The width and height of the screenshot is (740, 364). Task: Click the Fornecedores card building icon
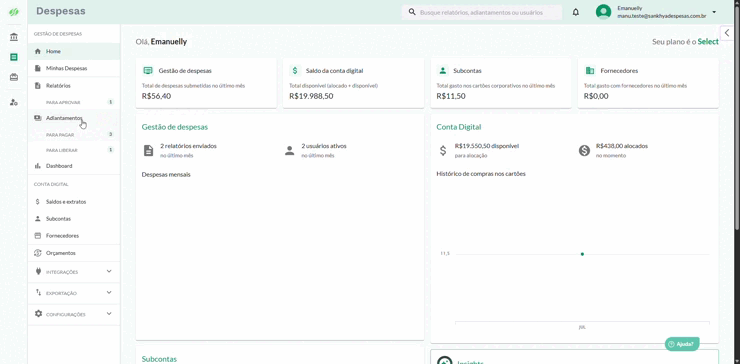point(590,71)
